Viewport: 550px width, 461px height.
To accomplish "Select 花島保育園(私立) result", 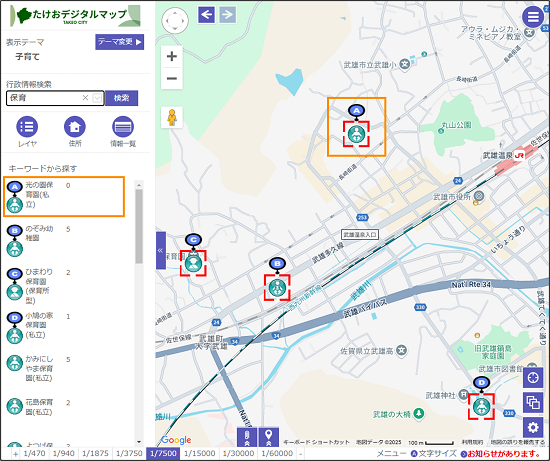I will pyautogui.click(x=39, y=407).
